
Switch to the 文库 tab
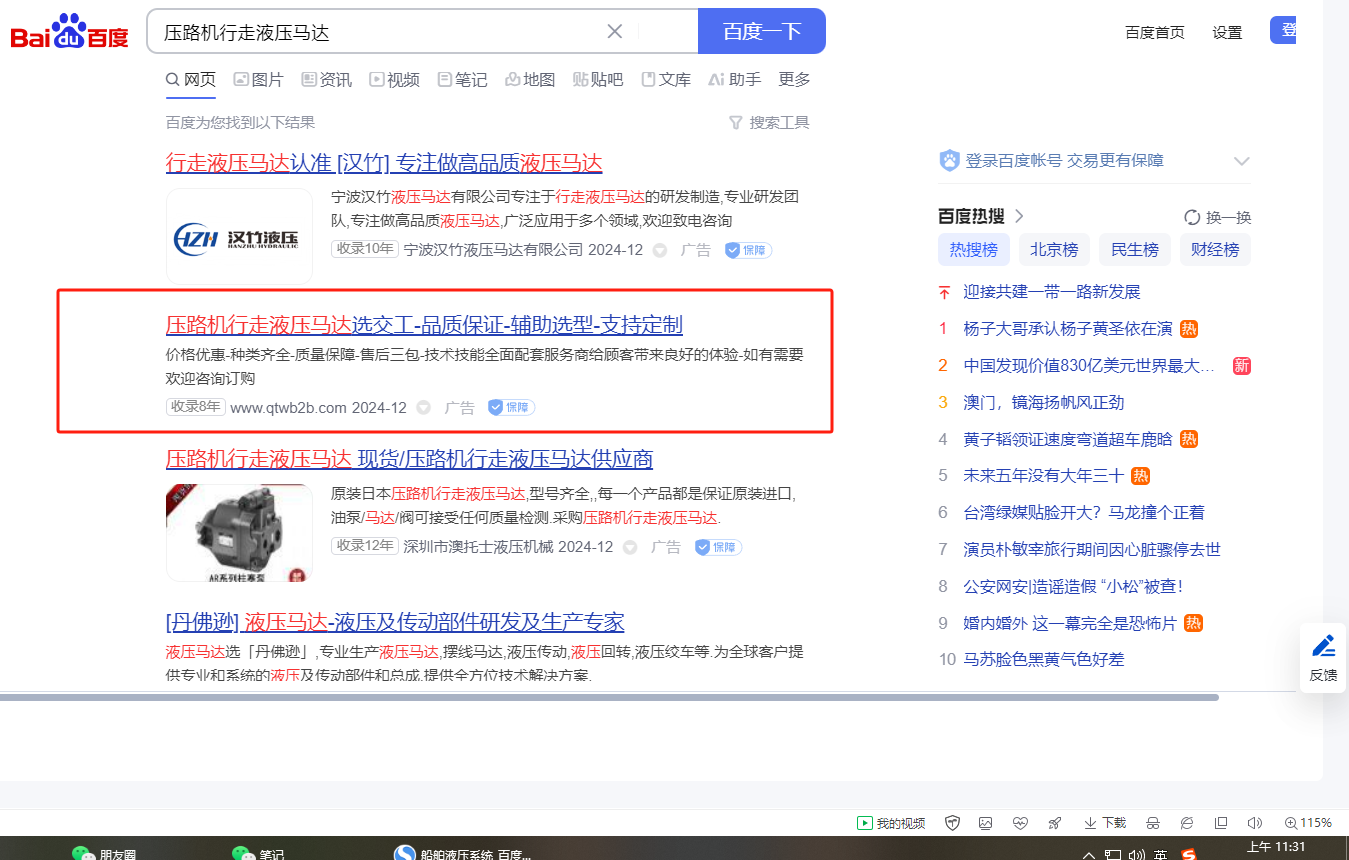(666, 80)
